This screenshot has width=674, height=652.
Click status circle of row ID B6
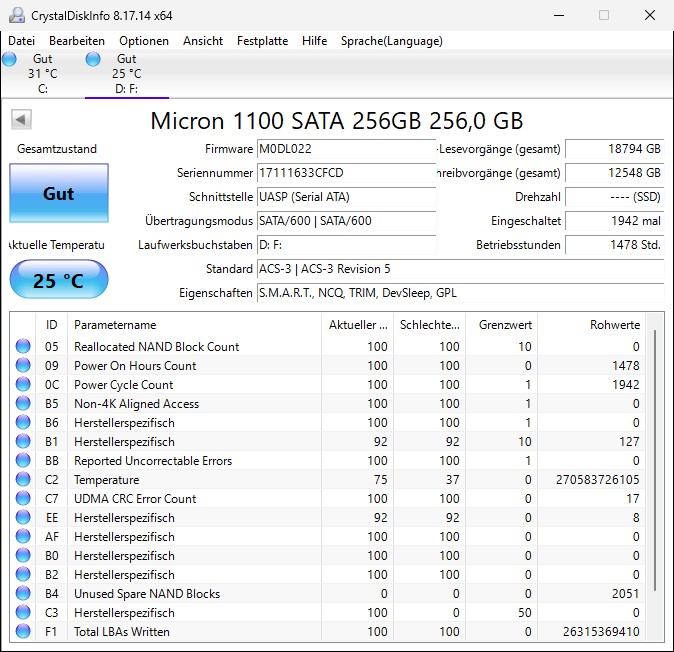(23, 422)
